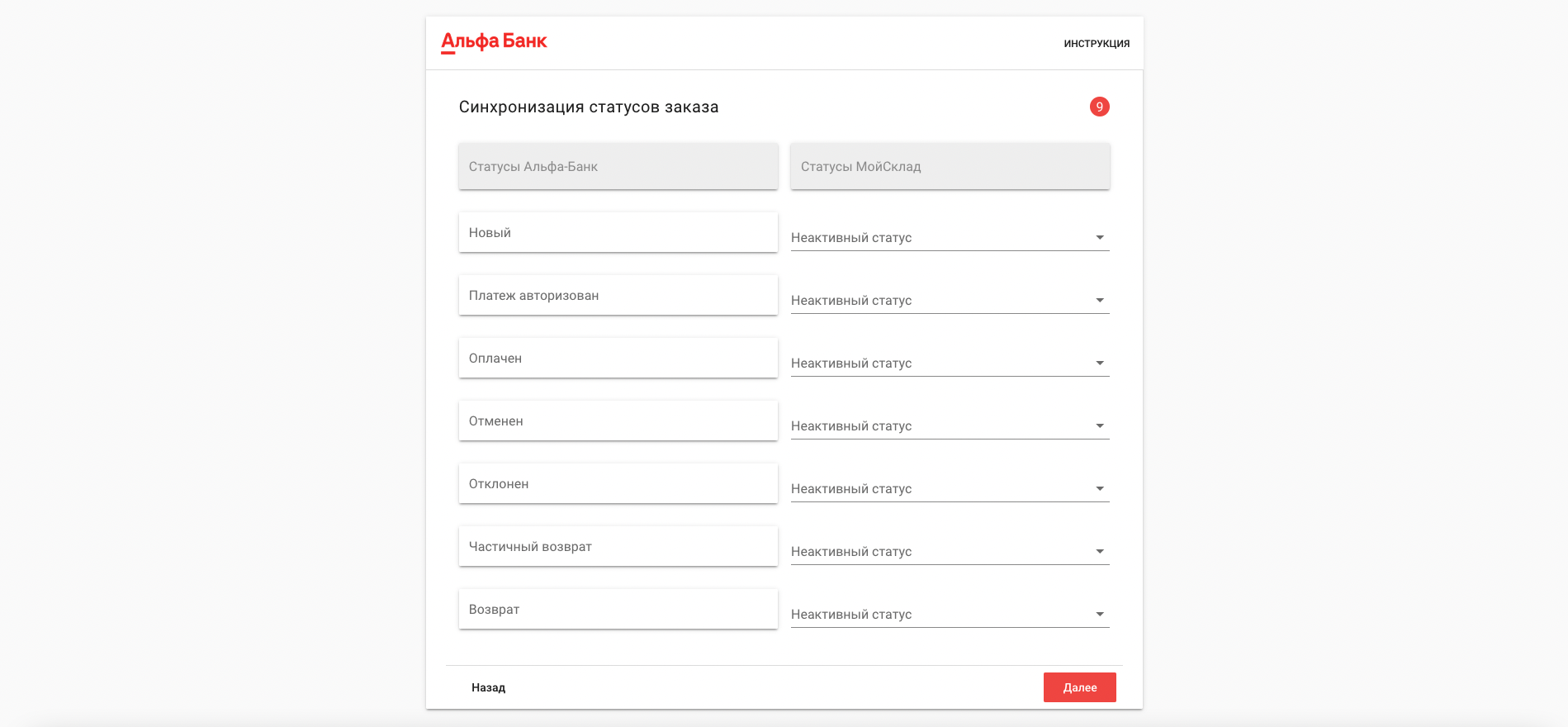Click the Статусы МойСклад header field
The image size is (1568, 727).
(x=950, y=167)
